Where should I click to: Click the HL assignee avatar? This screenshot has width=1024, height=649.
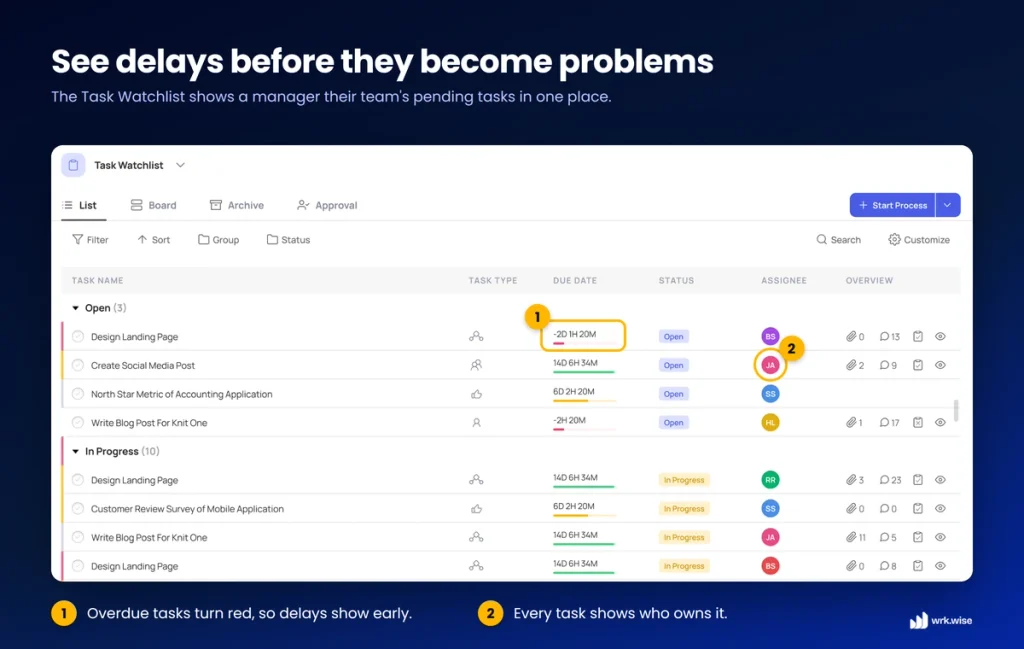pyautogui.click(x=770, y=422)
